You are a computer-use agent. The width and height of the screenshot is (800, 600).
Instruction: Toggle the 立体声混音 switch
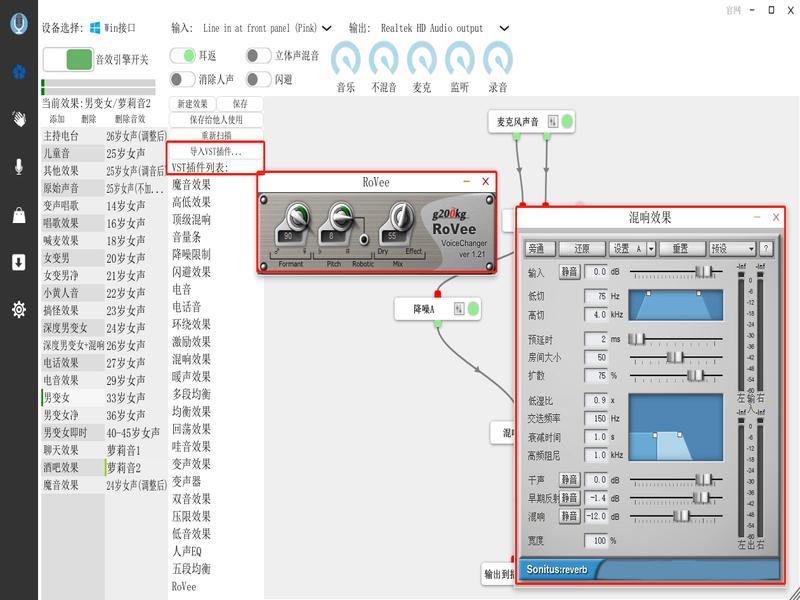pos(258,55)
